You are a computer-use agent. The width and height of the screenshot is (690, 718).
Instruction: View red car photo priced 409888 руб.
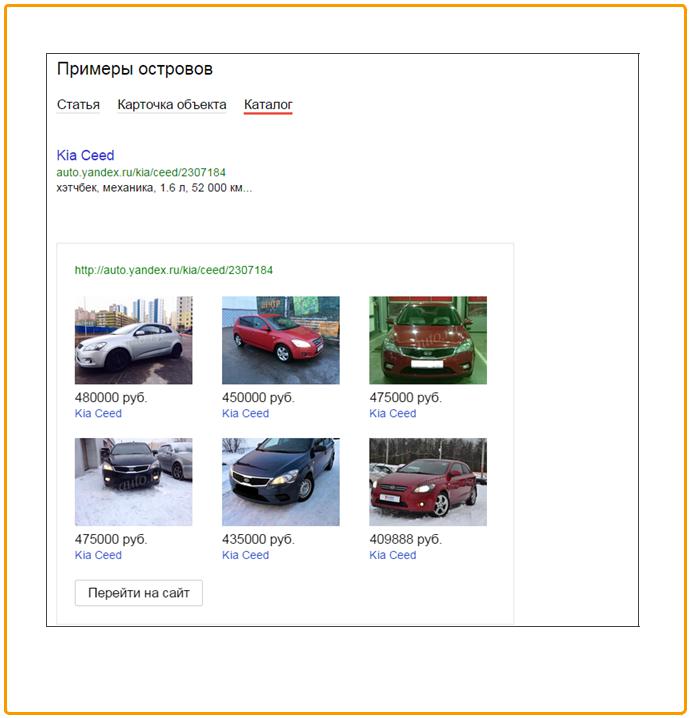pos(428,482)
